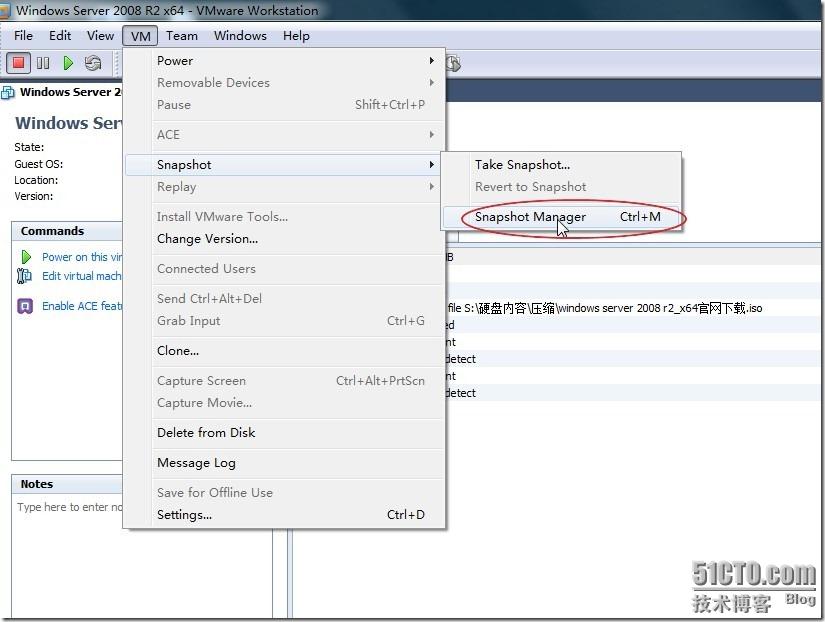Open Snapshot Manager
This screenshot has width=825, height=622.
(x=561, y=217)
